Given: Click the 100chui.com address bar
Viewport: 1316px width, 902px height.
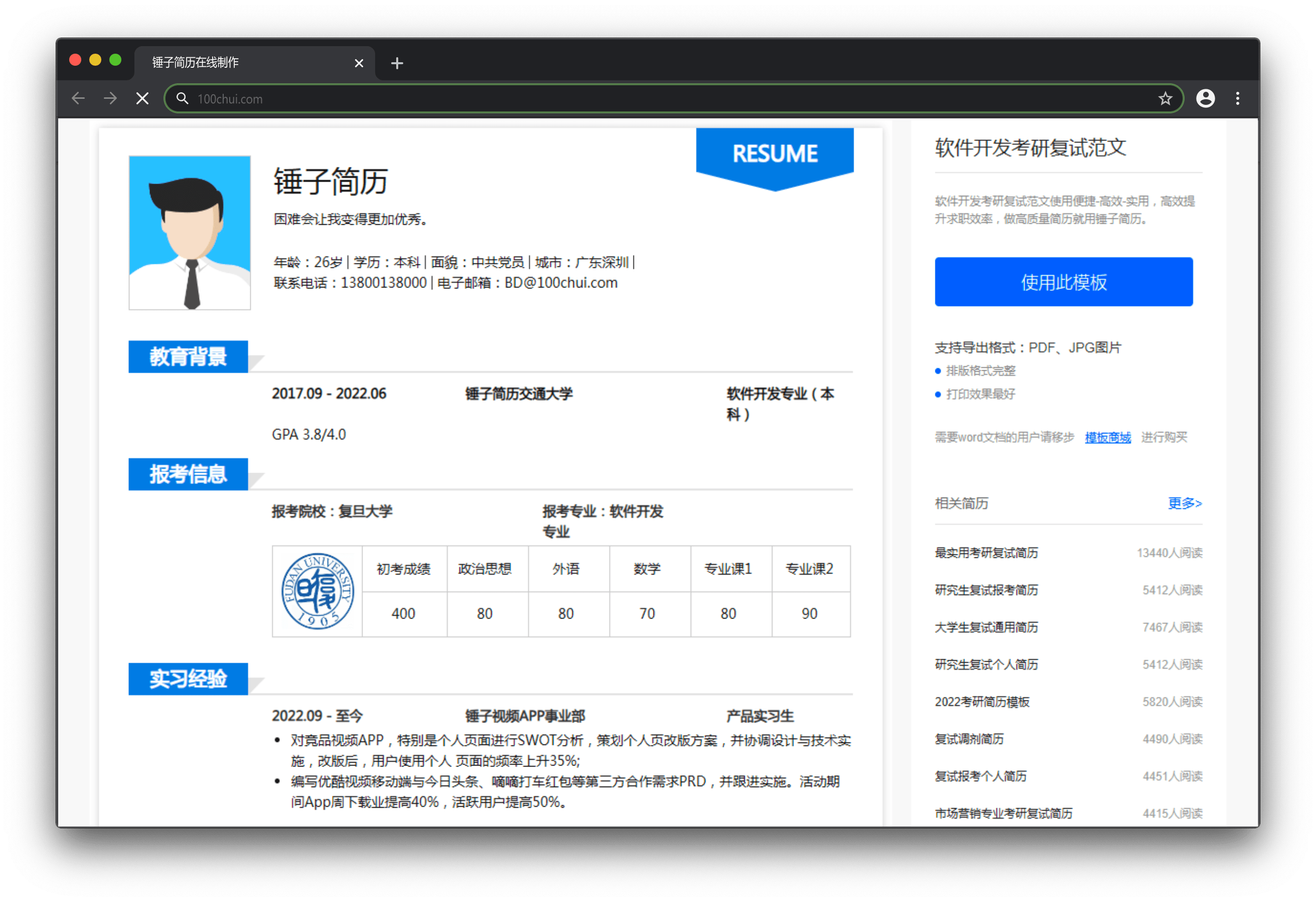Looking at the screenshot, I should click(673, 99).
